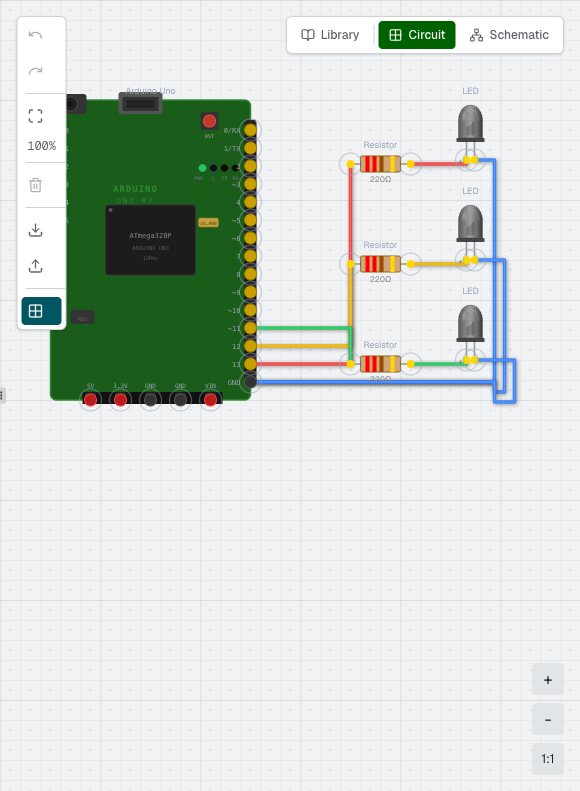Image resolution: width=580 pixels, height=791 pixels.
Task: Select Arduino pin 13
Action: coord(250,364)
